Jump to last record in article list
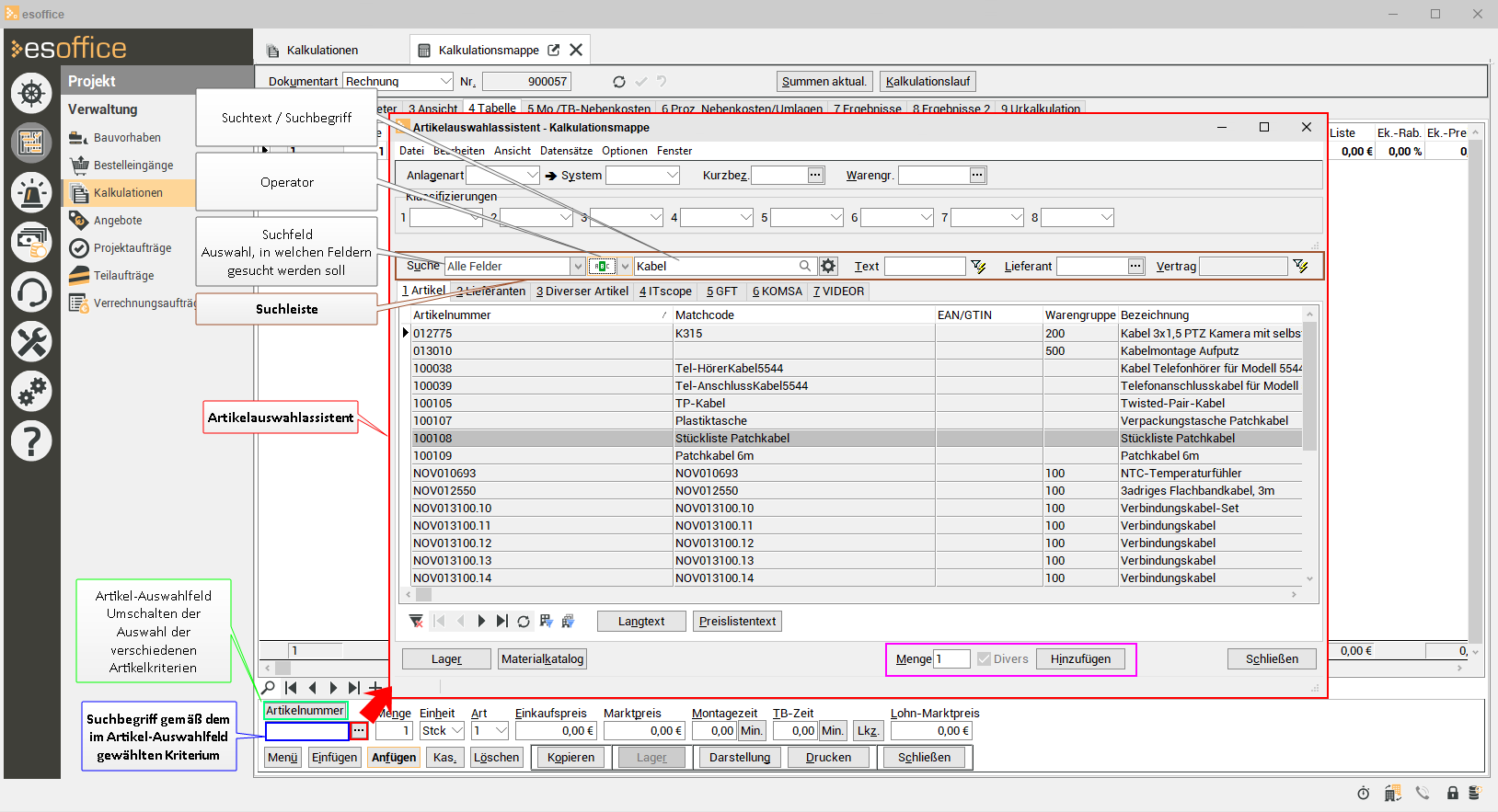Image resolution: width=1498 pixels, height=812 pixels. coord(501,622)
